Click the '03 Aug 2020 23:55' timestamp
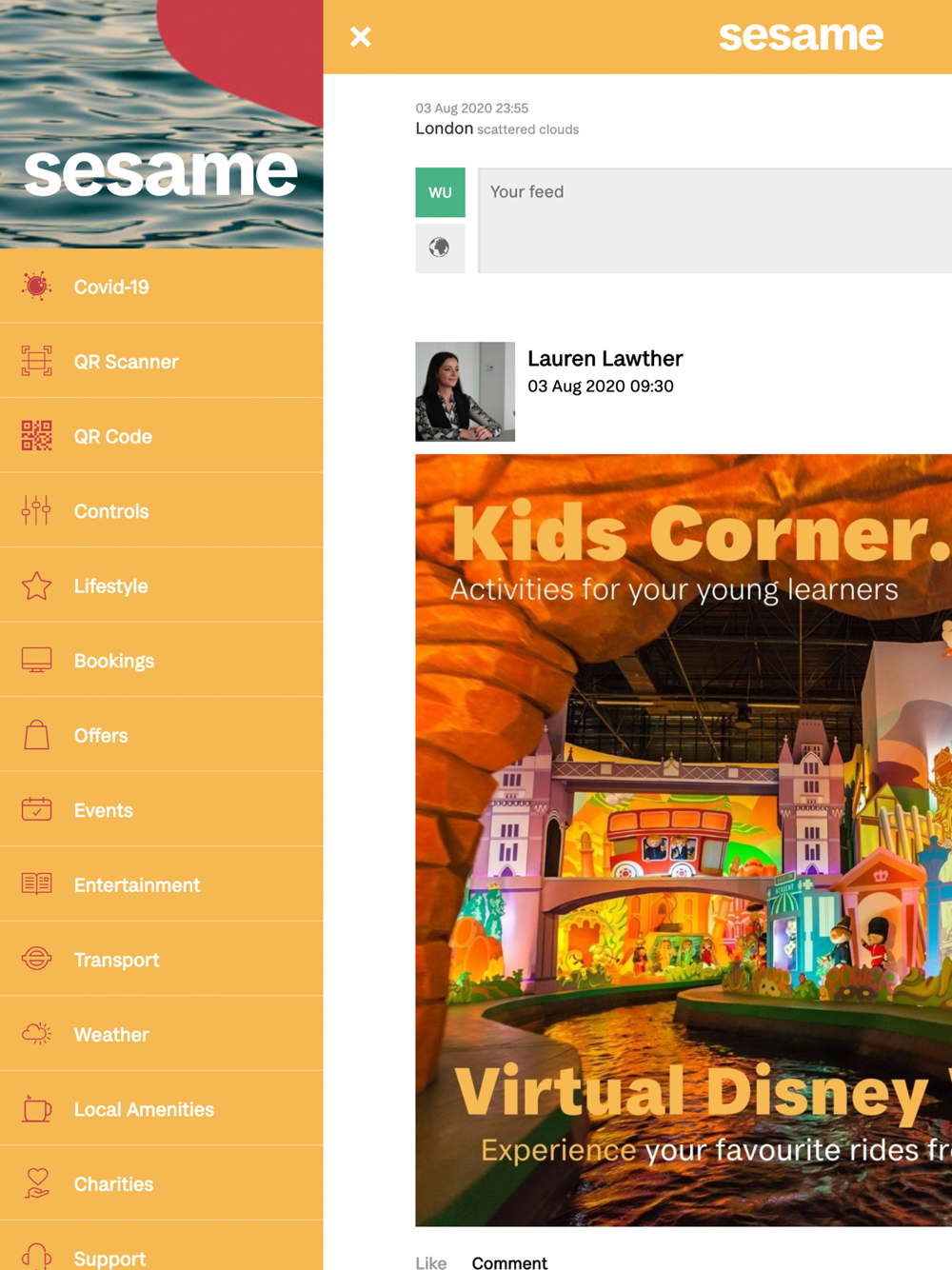Viewport: 952px width, 1270px height. pos(471,109)
